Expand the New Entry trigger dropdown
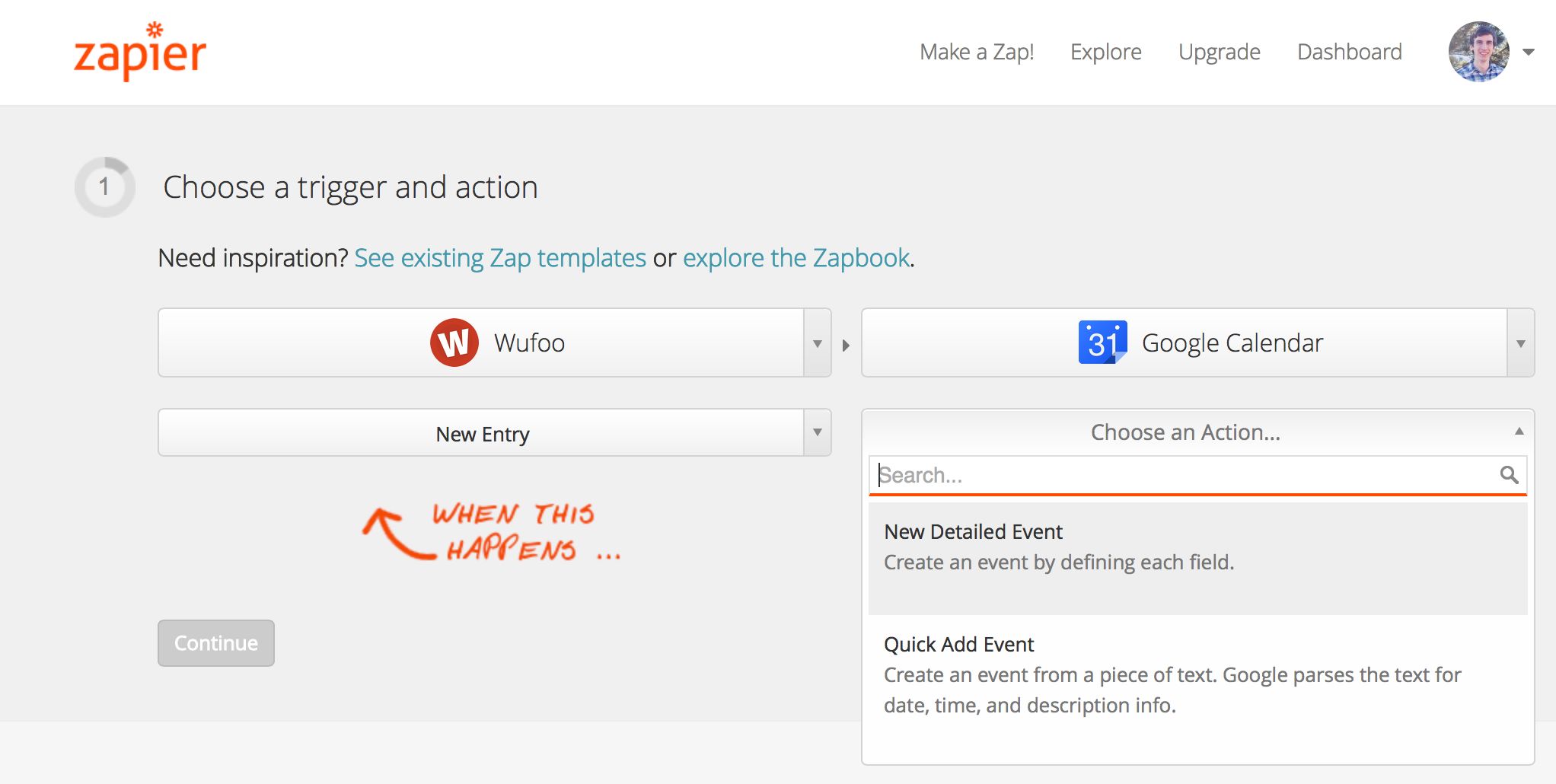This screenshot has height=784, width=1556. tap(817, 433)
